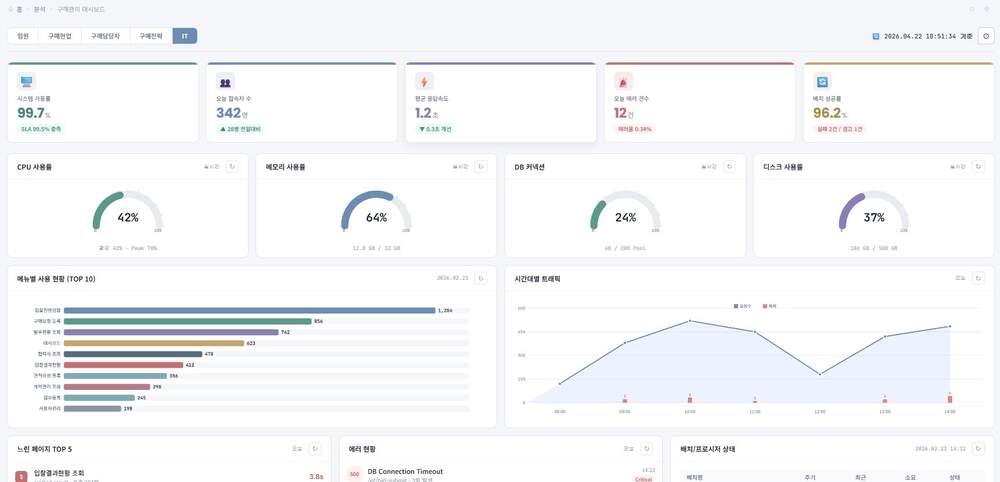Open the 홈 breadcrumb link
The width and height of the screenshot is (1000, 482).
(x=19, y=10)
